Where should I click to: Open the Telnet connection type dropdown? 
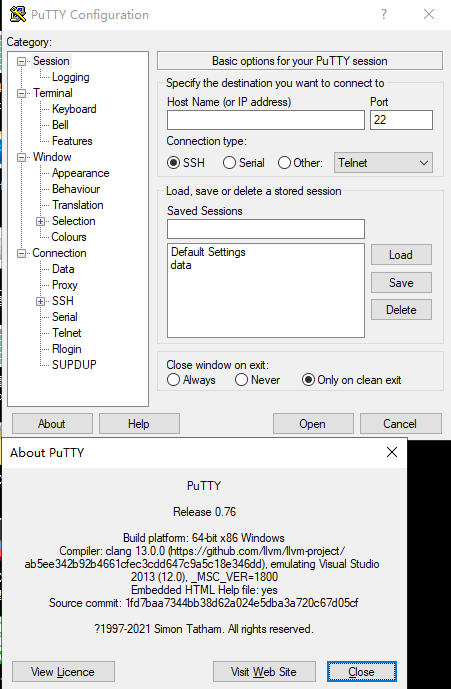tap(383, 163)
